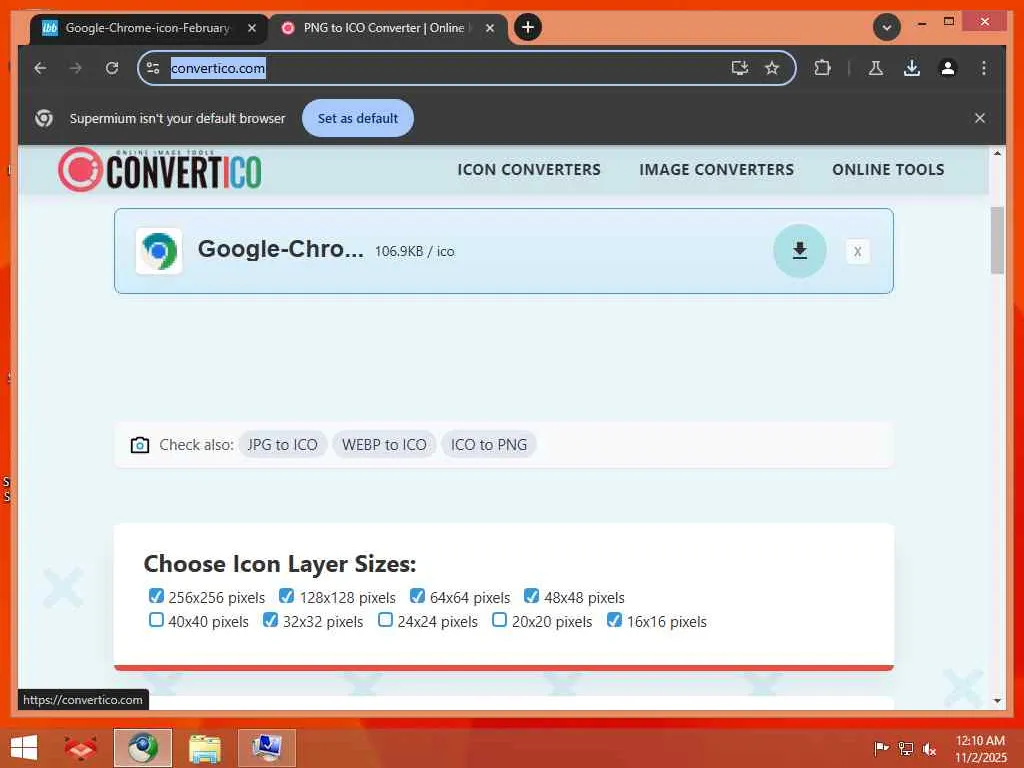
Task: Open ICON CONVERTERS menu
Action: coord(529,170)
